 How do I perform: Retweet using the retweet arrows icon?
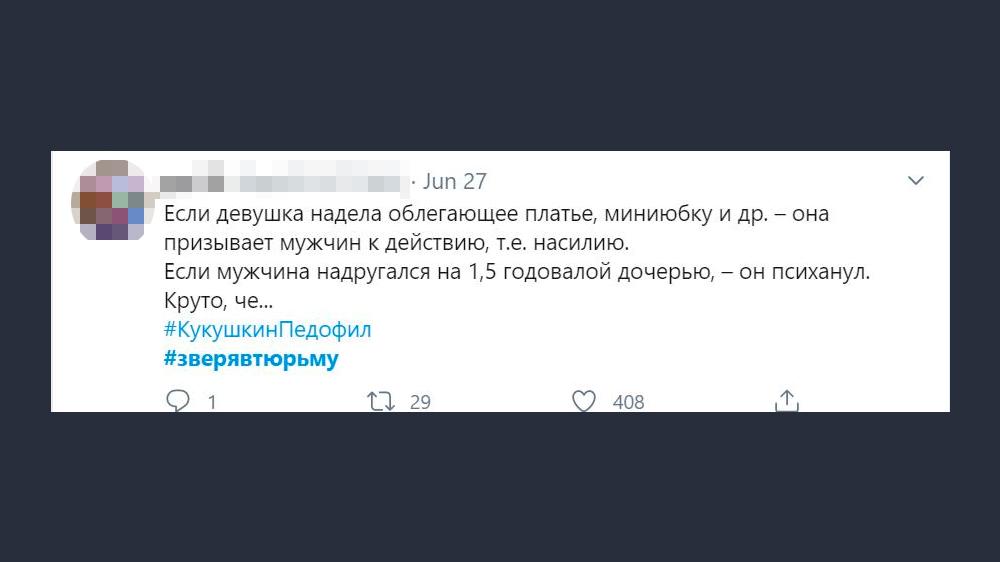(380, 401)
